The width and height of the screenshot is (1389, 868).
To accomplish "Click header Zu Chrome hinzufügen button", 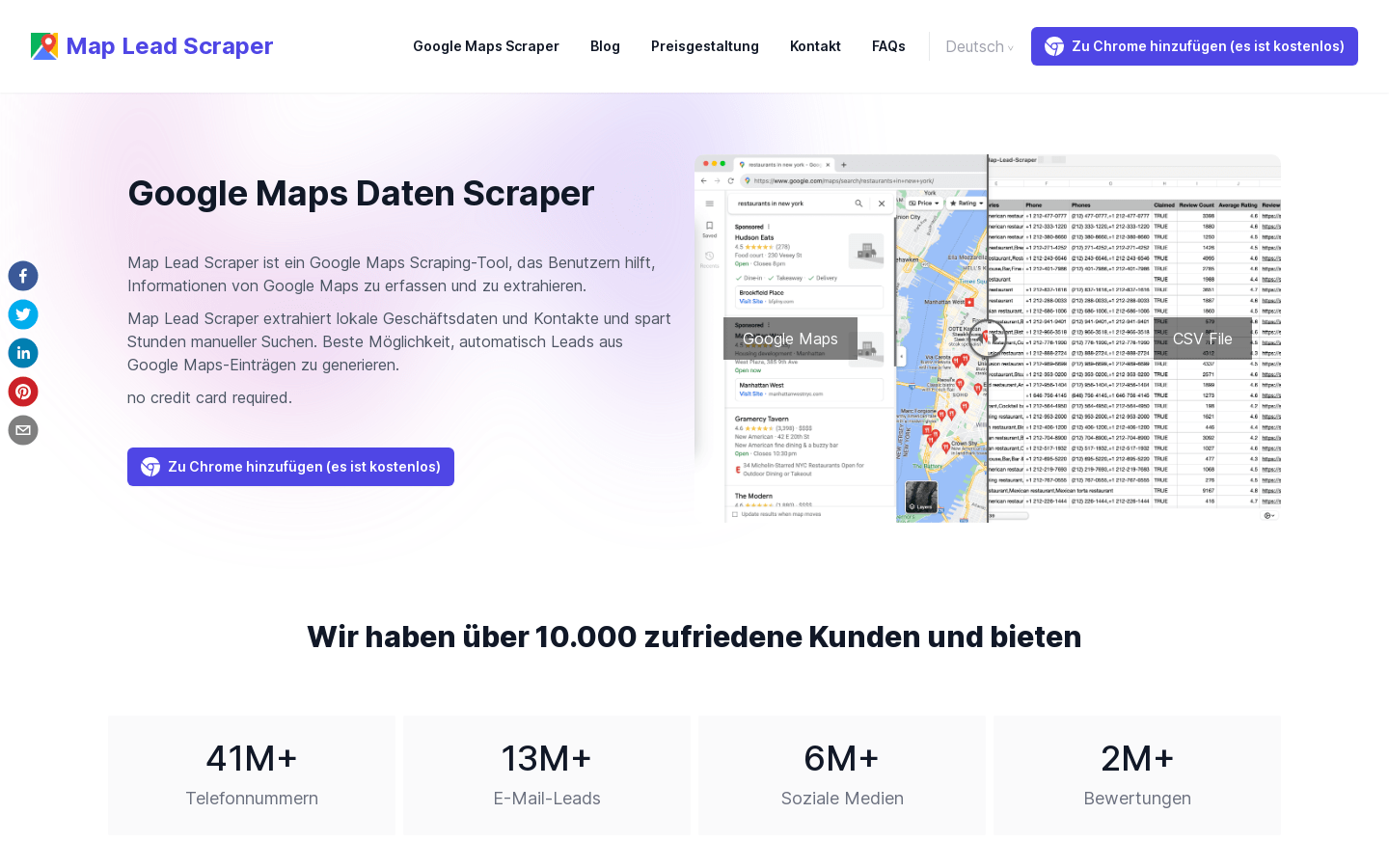I will point(1194,46).
